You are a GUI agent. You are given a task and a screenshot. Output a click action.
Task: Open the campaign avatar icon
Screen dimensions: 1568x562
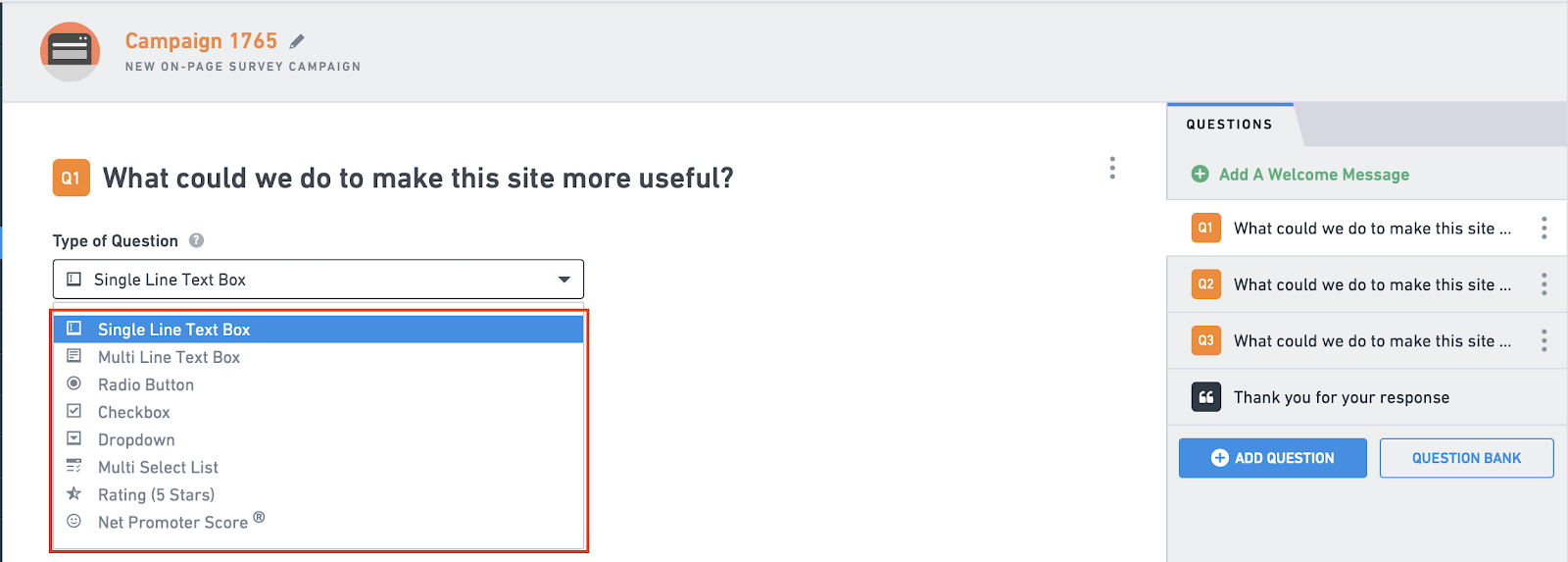(x=70, y=51)
